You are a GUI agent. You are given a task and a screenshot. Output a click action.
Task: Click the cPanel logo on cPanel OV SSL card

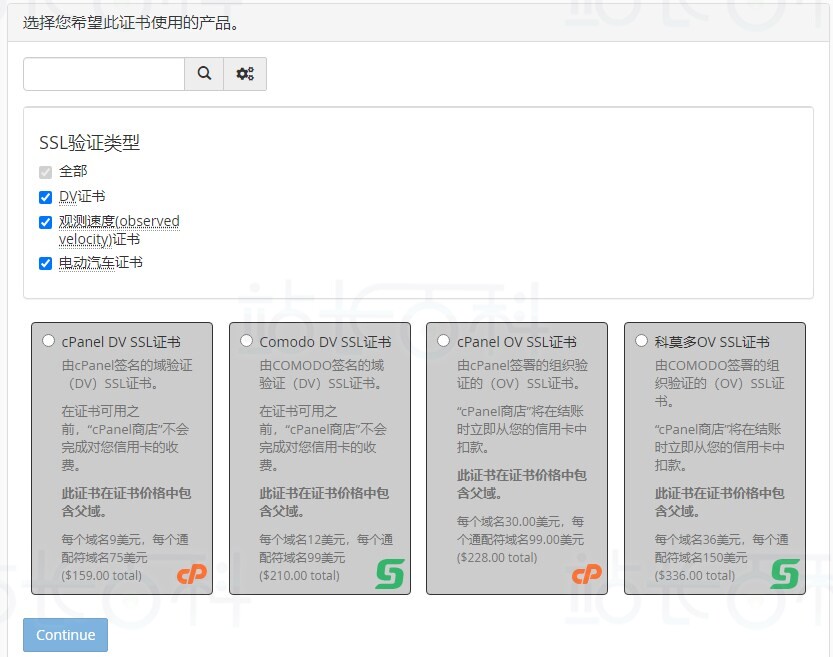[x=586, y=574]
